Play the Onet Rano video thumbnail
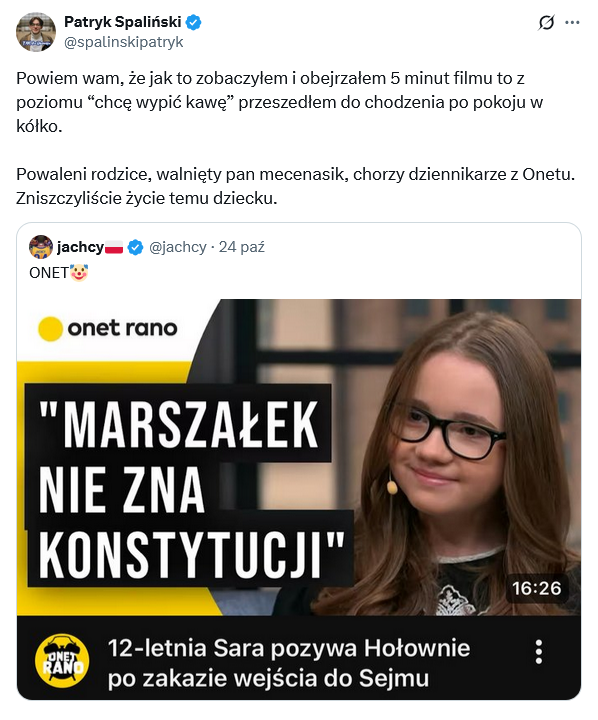The image size is (598, 720). tap(299, 457)
